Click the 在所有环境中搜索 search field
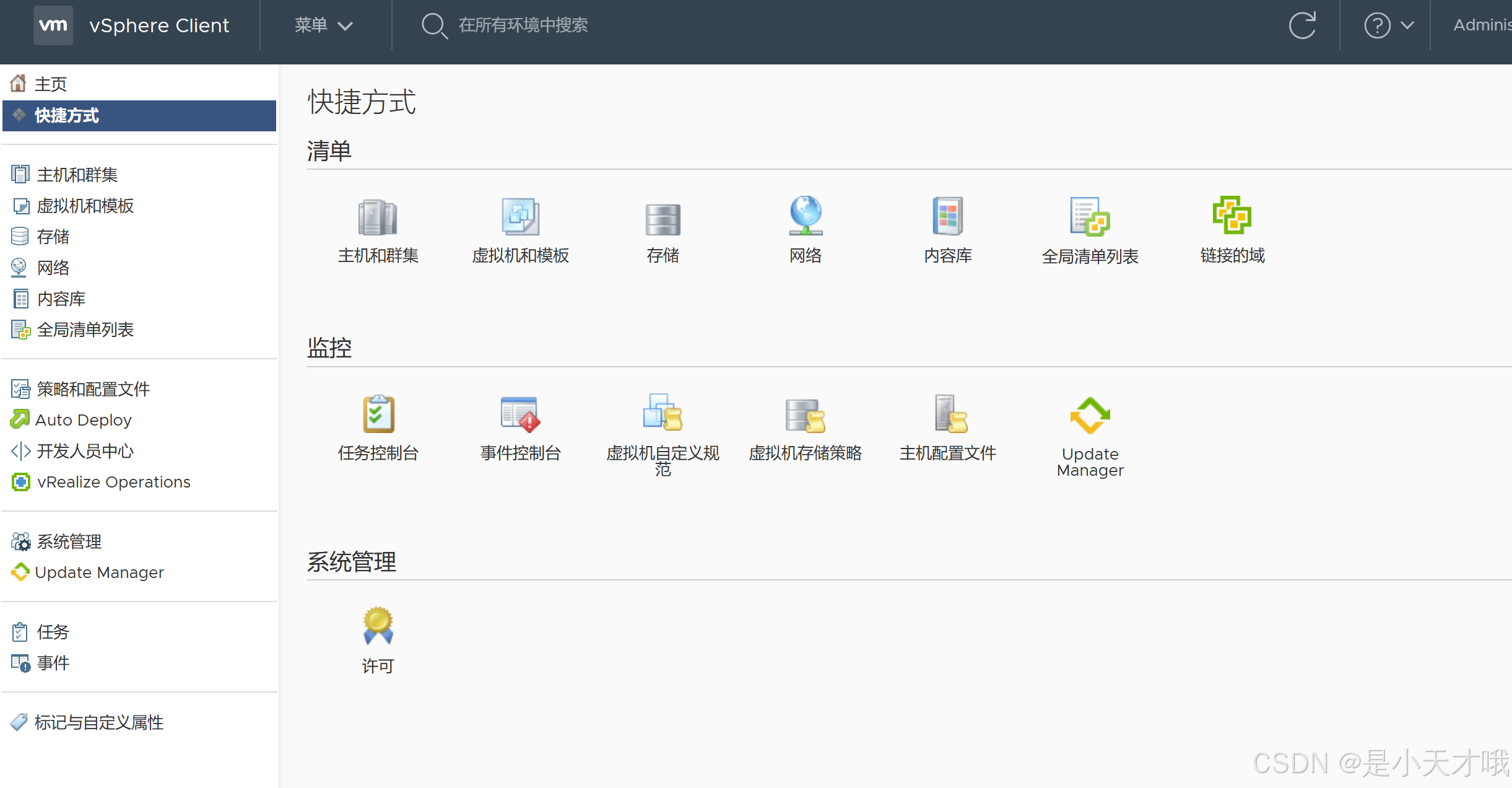This screenshot has width=1512, height=788. coord(523,25)
